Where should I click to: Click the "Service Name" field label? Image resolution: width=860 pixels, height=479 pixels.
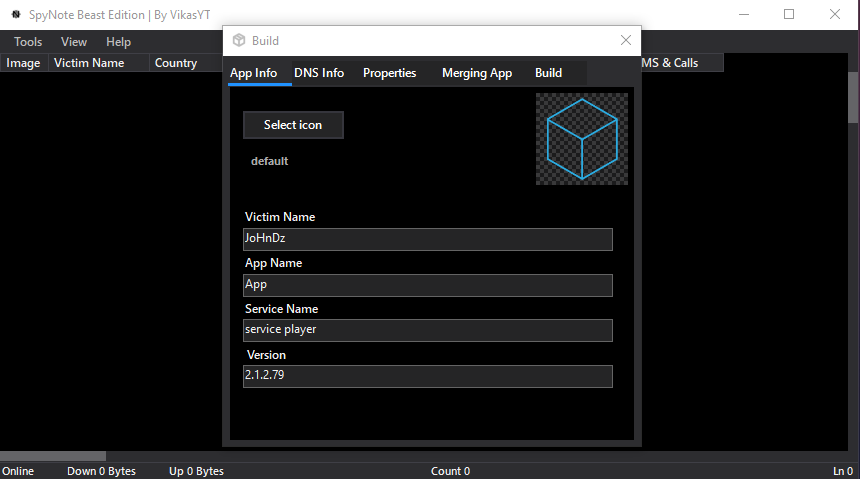point(281,309)
